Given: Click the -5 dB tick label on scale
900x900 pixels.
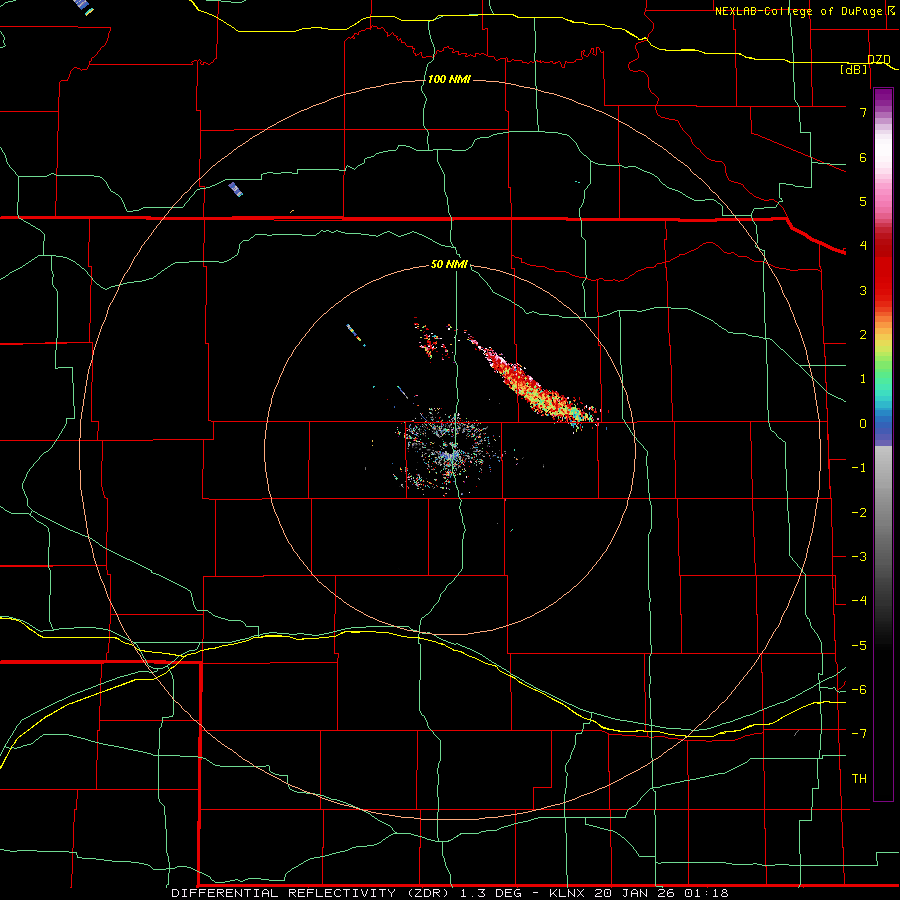Looking at the screenshot, I should pyautogui.click(x=859, y=646).
